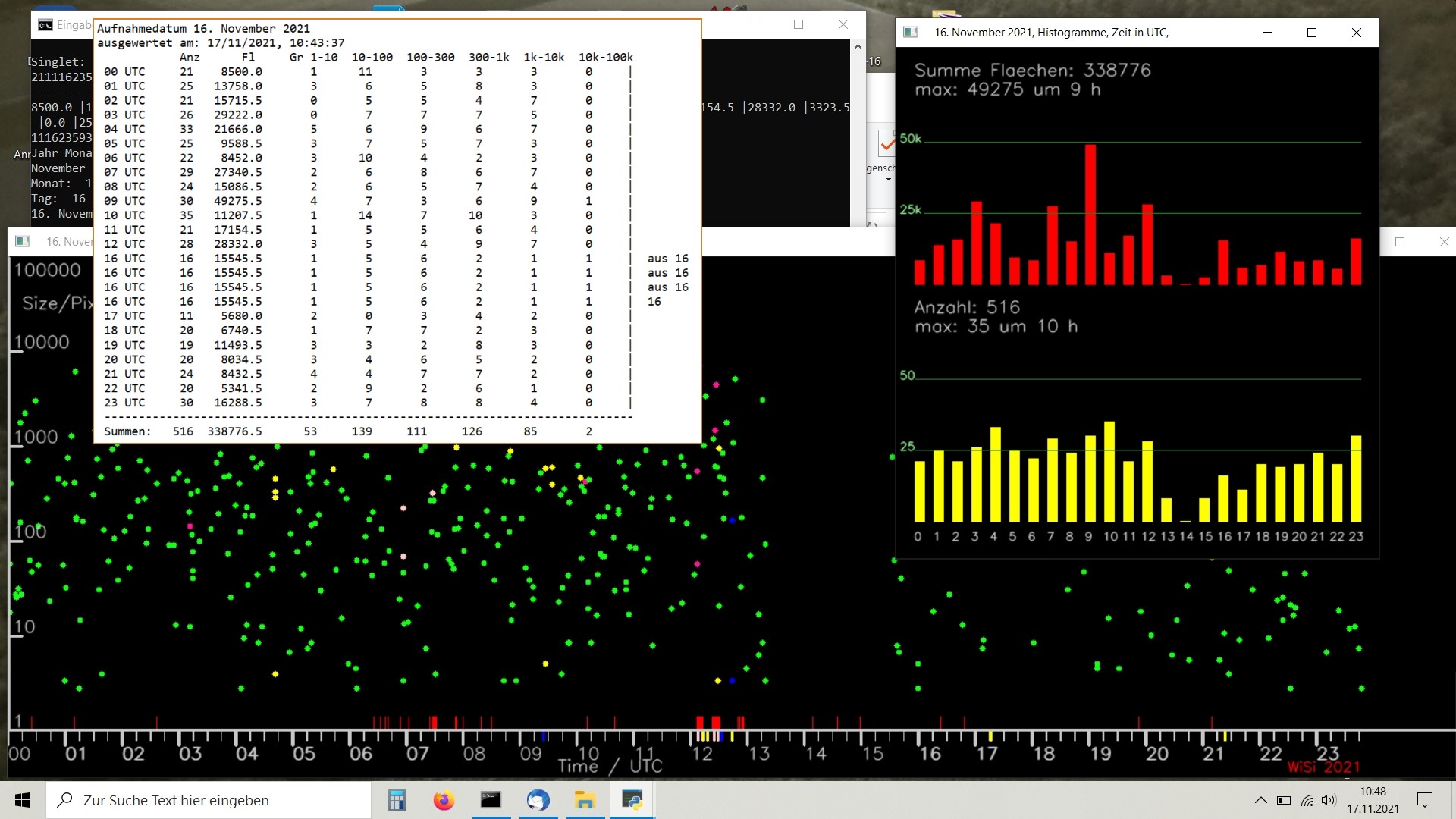
Task: Click the '100000' y-axis label in scatter plot
Action: pos(48,270)
